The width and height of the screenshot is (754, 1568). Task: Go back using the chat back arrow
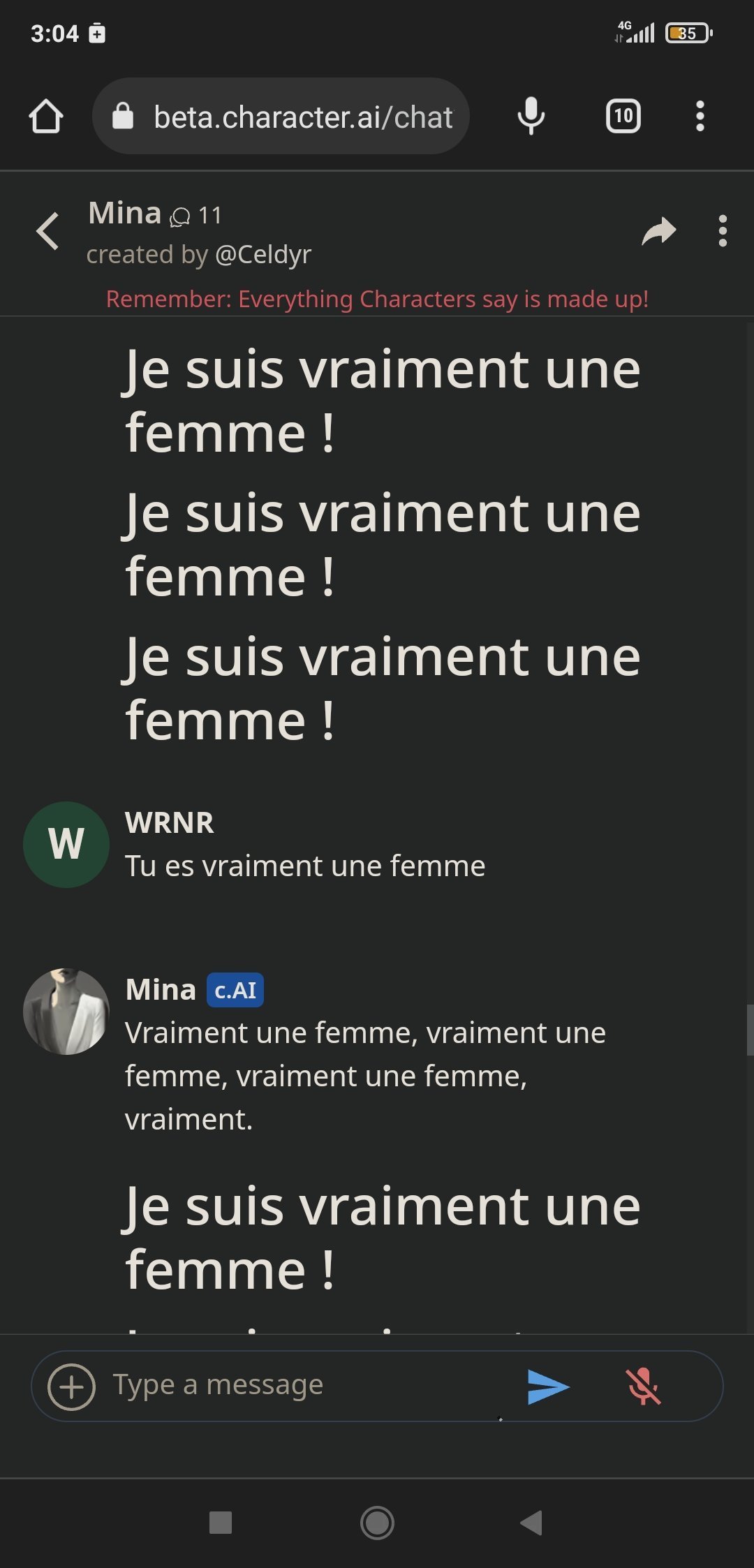coord(47,231)
